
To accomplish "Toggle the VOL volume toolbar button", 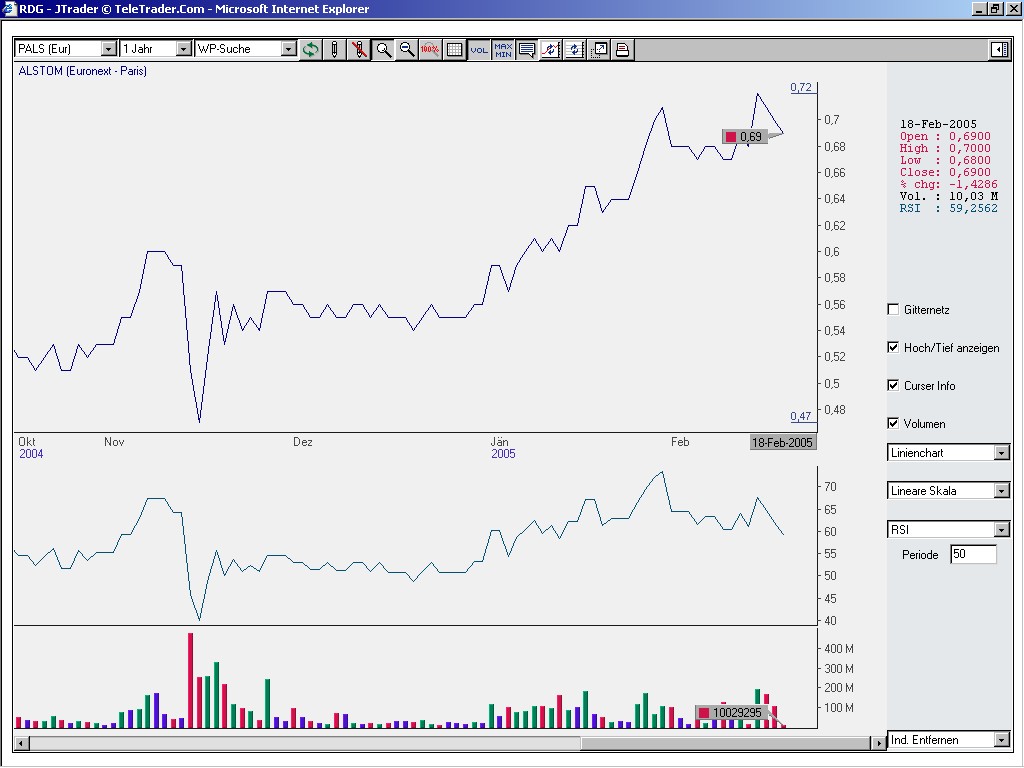I will tap(479, 49).
